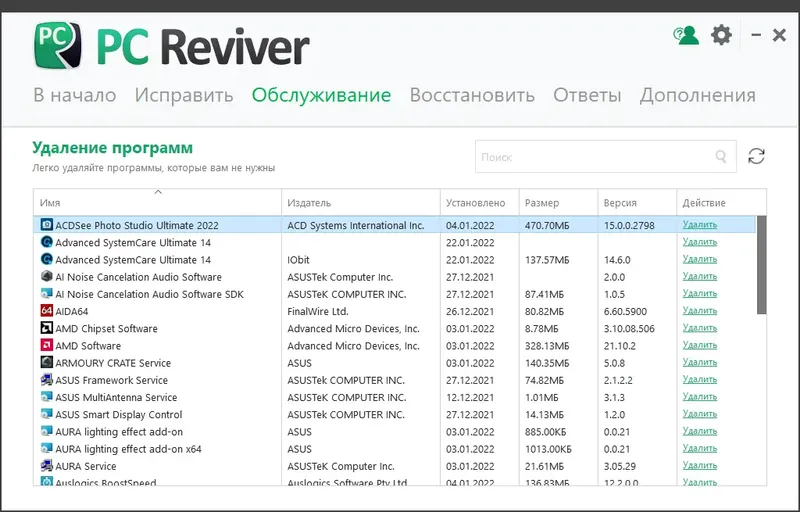This screenshot has width=800, height=512.
Task: Click publisher FinalWire Ltd.
Action: 318,311
